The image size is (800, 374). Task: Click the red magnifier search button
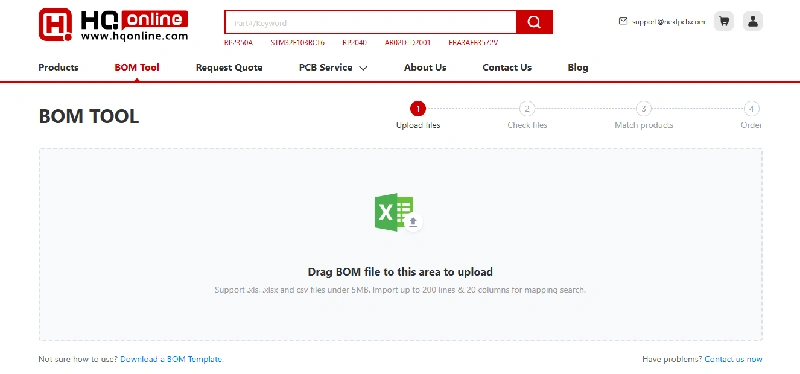(x=534, y=22)
